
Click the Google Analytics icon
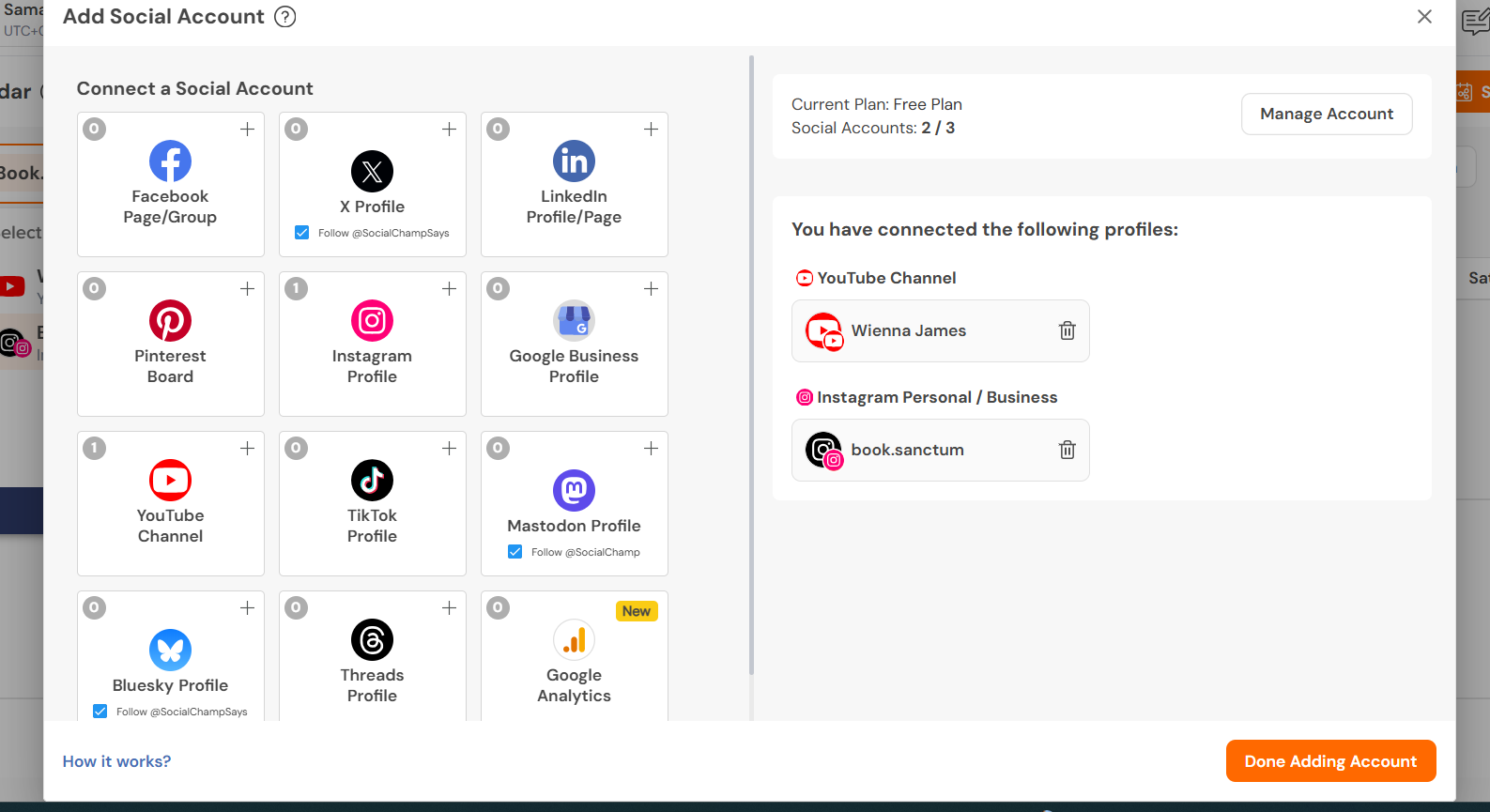(574, 640)
